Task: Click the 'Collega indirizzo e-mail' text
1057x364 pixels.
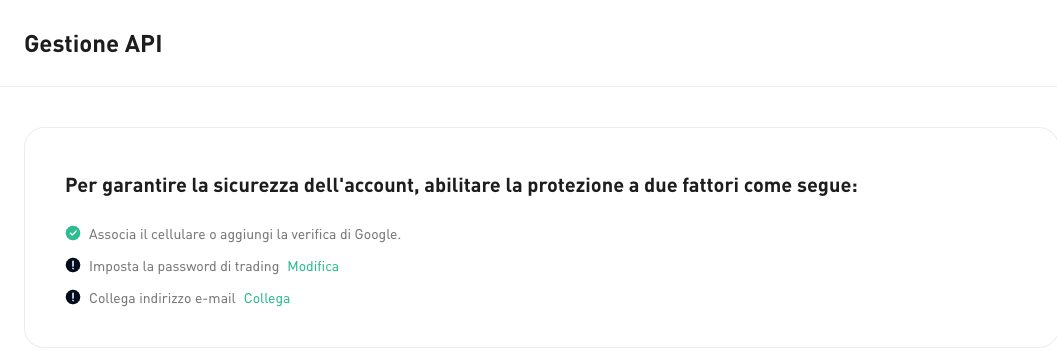Action: point(162,298)
